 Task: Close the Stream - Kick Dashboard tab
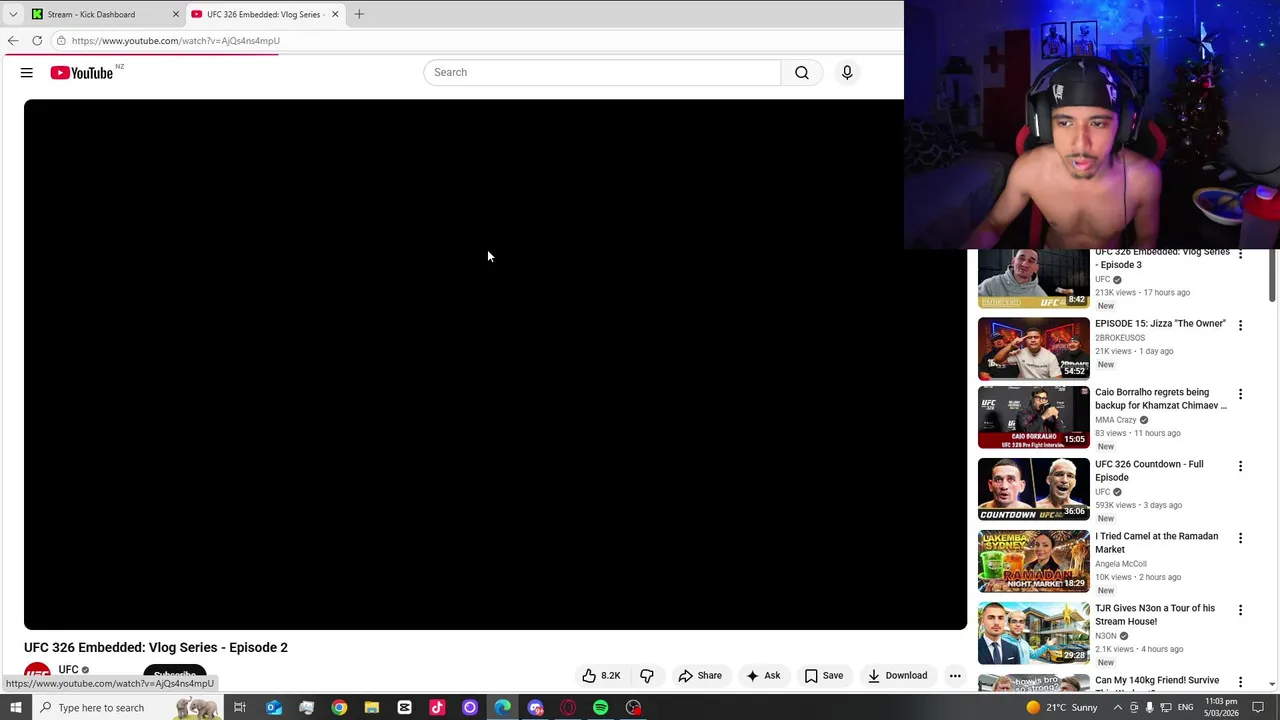176,14
